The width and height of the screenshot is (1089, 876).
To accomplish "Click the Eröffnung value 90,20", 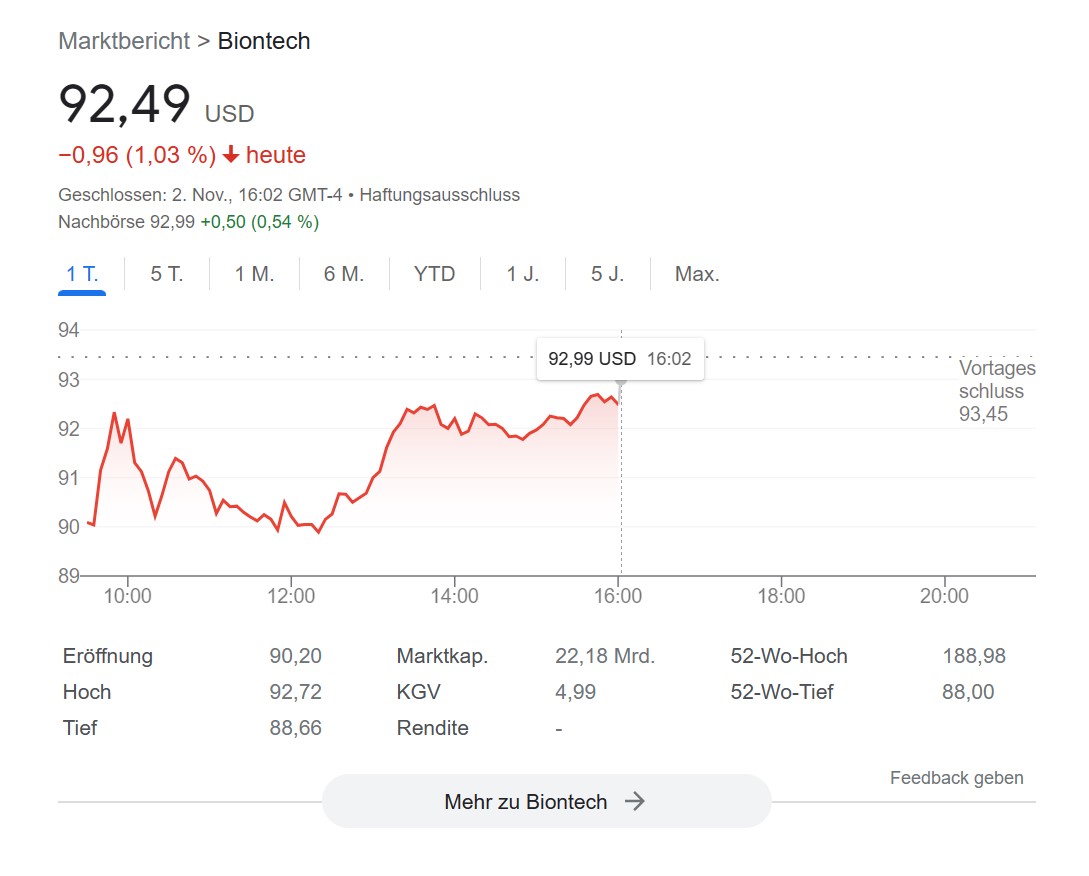I will (x=296, y=656).
